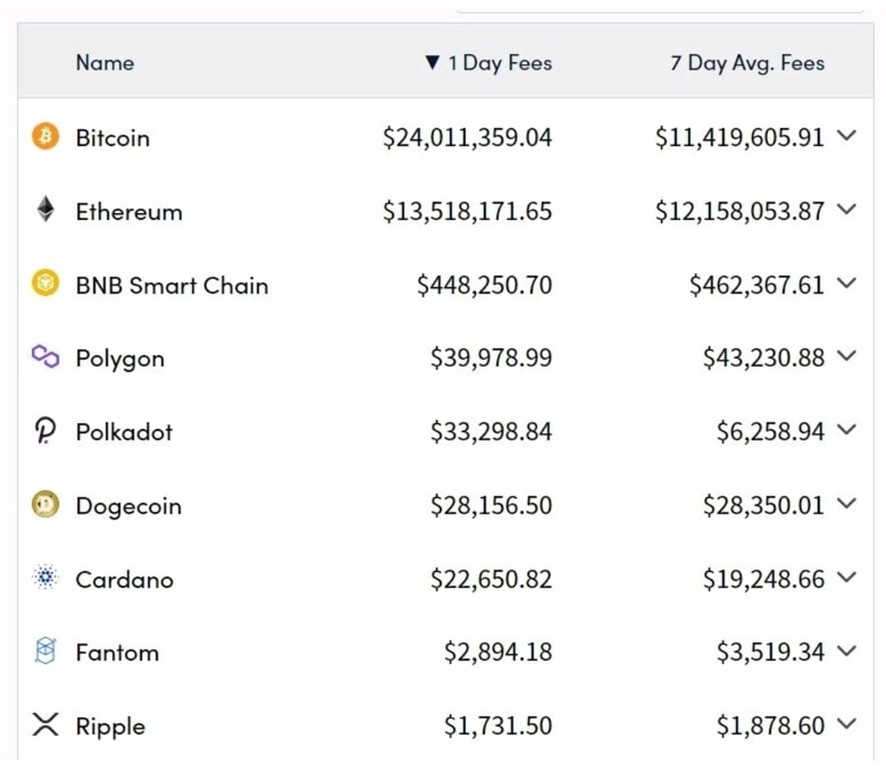The image size is (886, 777).
Task: Expand the Polkadot row chevron
Action: pos(846,431)
